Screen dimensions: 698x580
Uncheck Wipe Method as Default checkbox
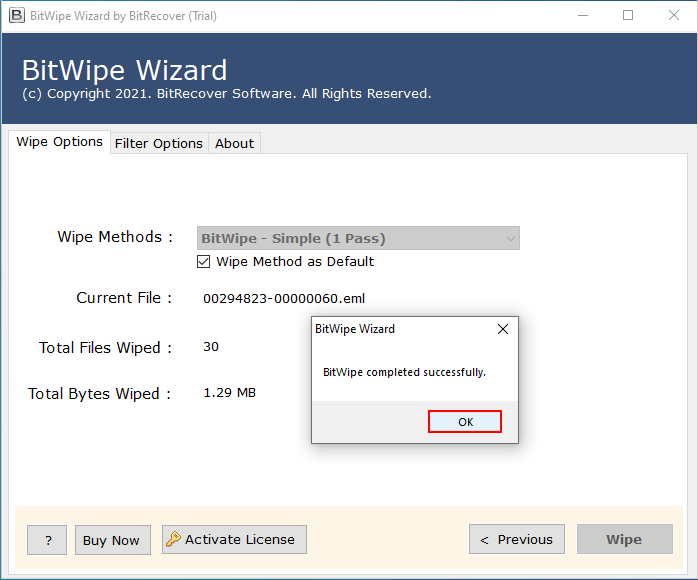pyautogui.click(x=204, y=262)
